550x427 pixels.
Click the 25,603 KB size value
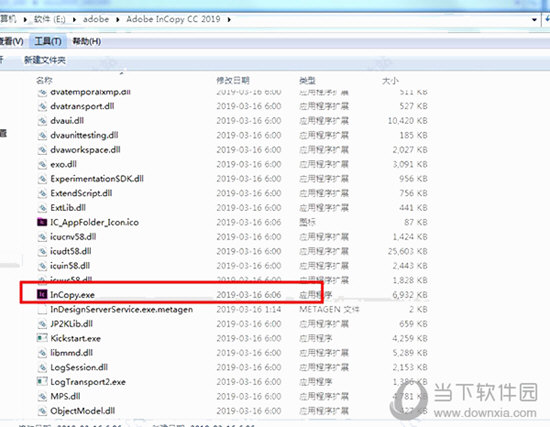coord(408,251)
